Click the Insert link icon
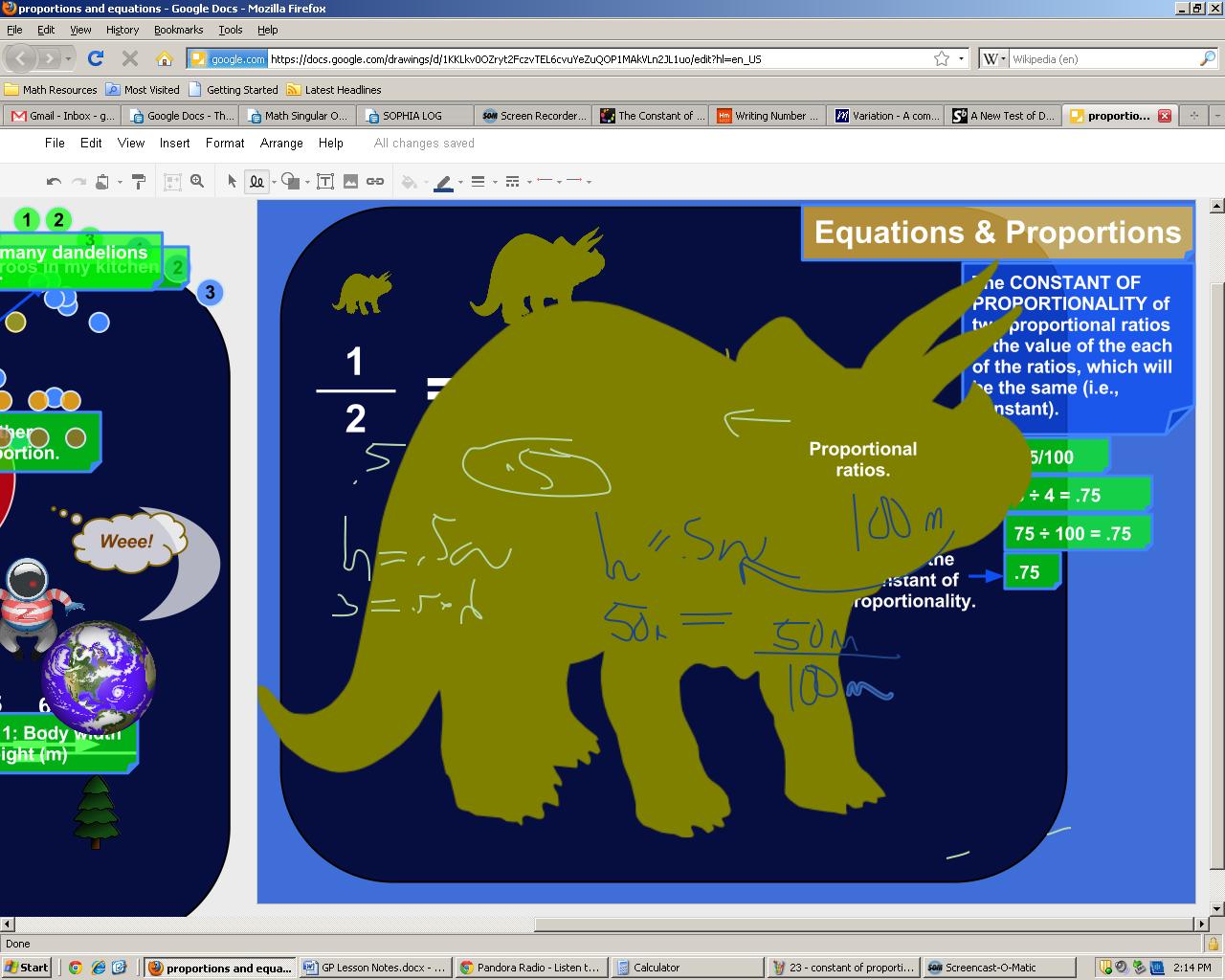This screenshot has width=1225, height=980. (376, 180)
